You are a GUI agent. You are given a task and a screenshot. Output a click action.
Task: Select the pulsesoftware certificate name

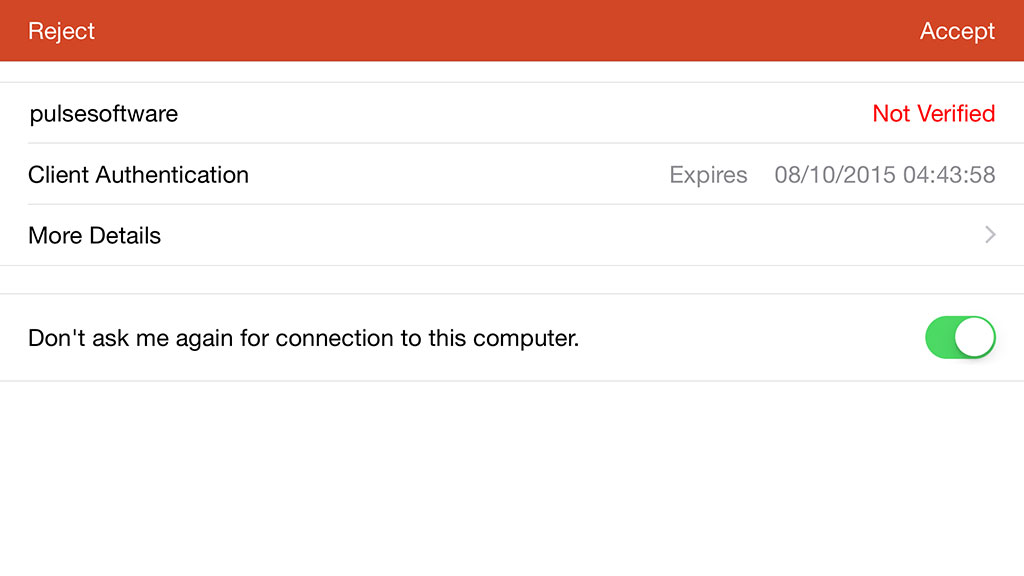(104, 114)
